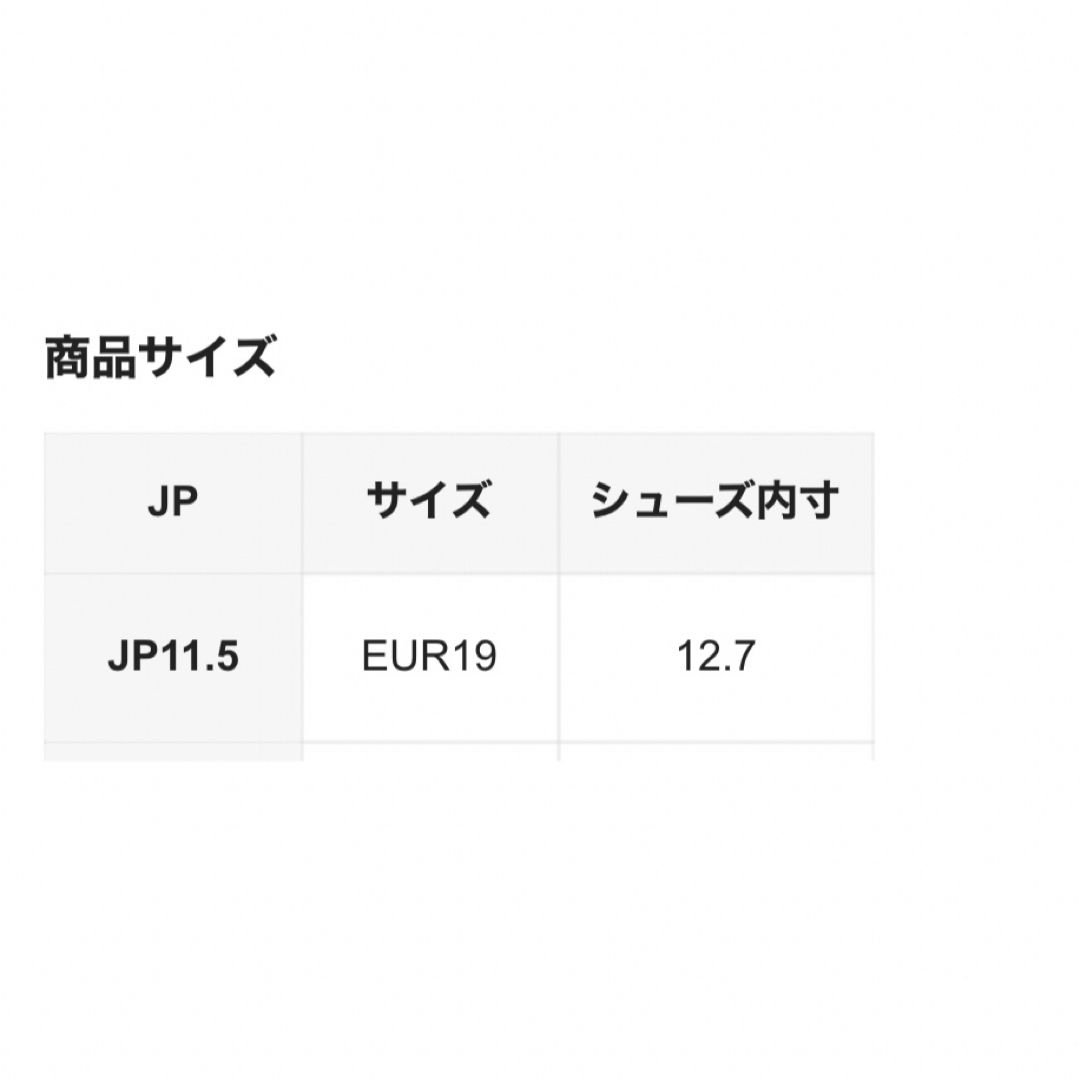
Task: Select the JP column header cell
Action: pyautogui.click(x=173, y=503)
